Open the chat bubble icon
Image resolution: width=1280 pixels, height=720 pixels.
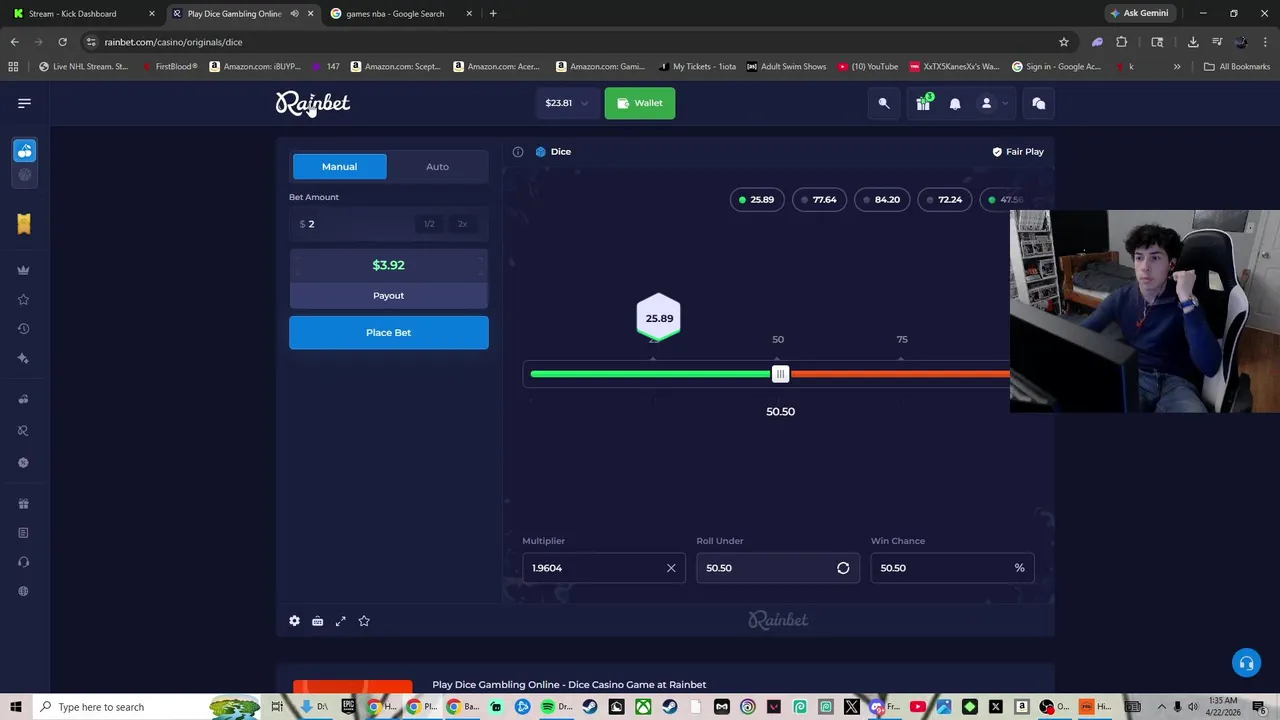point(1038,103)
